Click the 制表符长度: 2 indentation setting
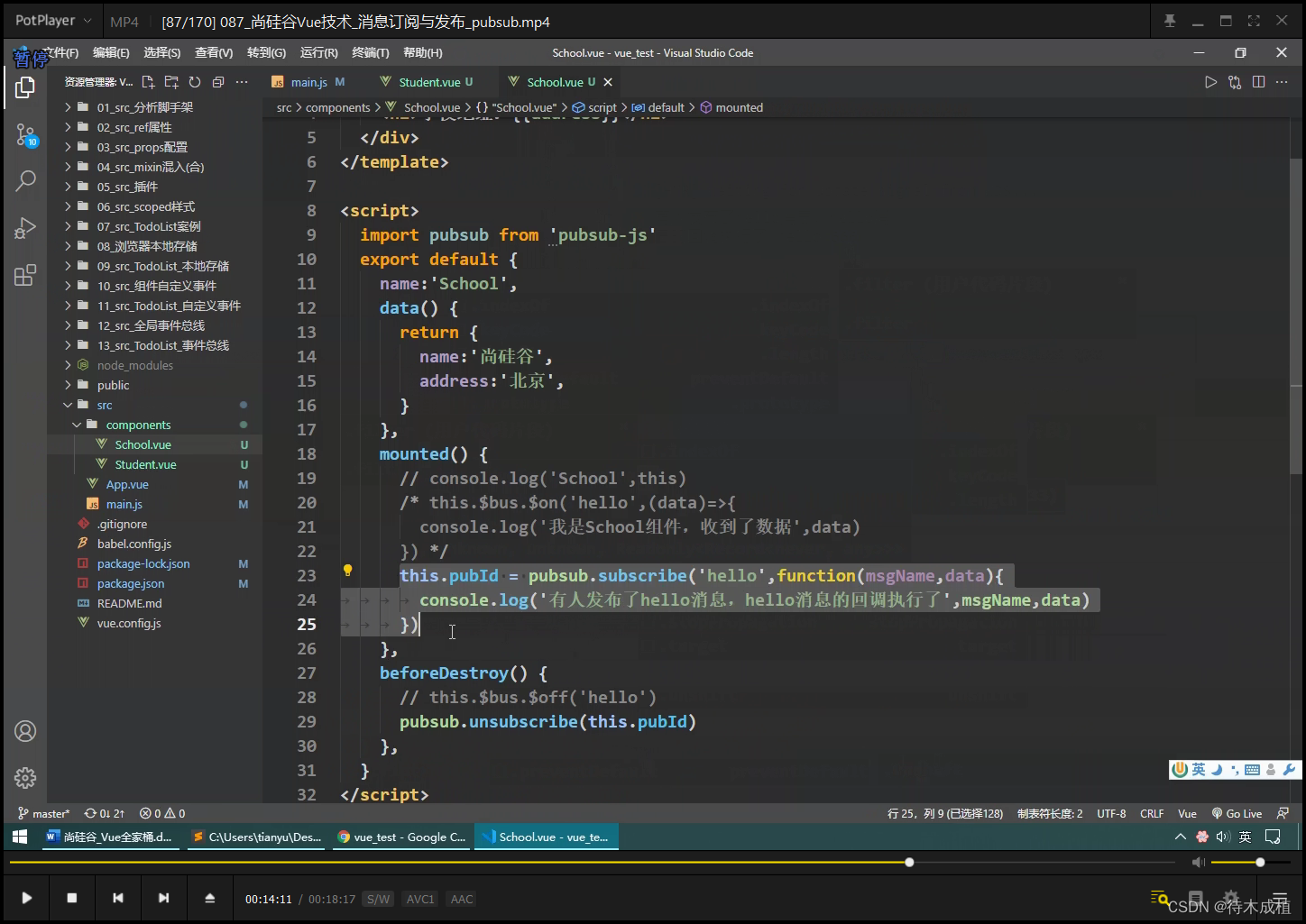Viewport: 1306px width, 924px height. [1050, 813]
